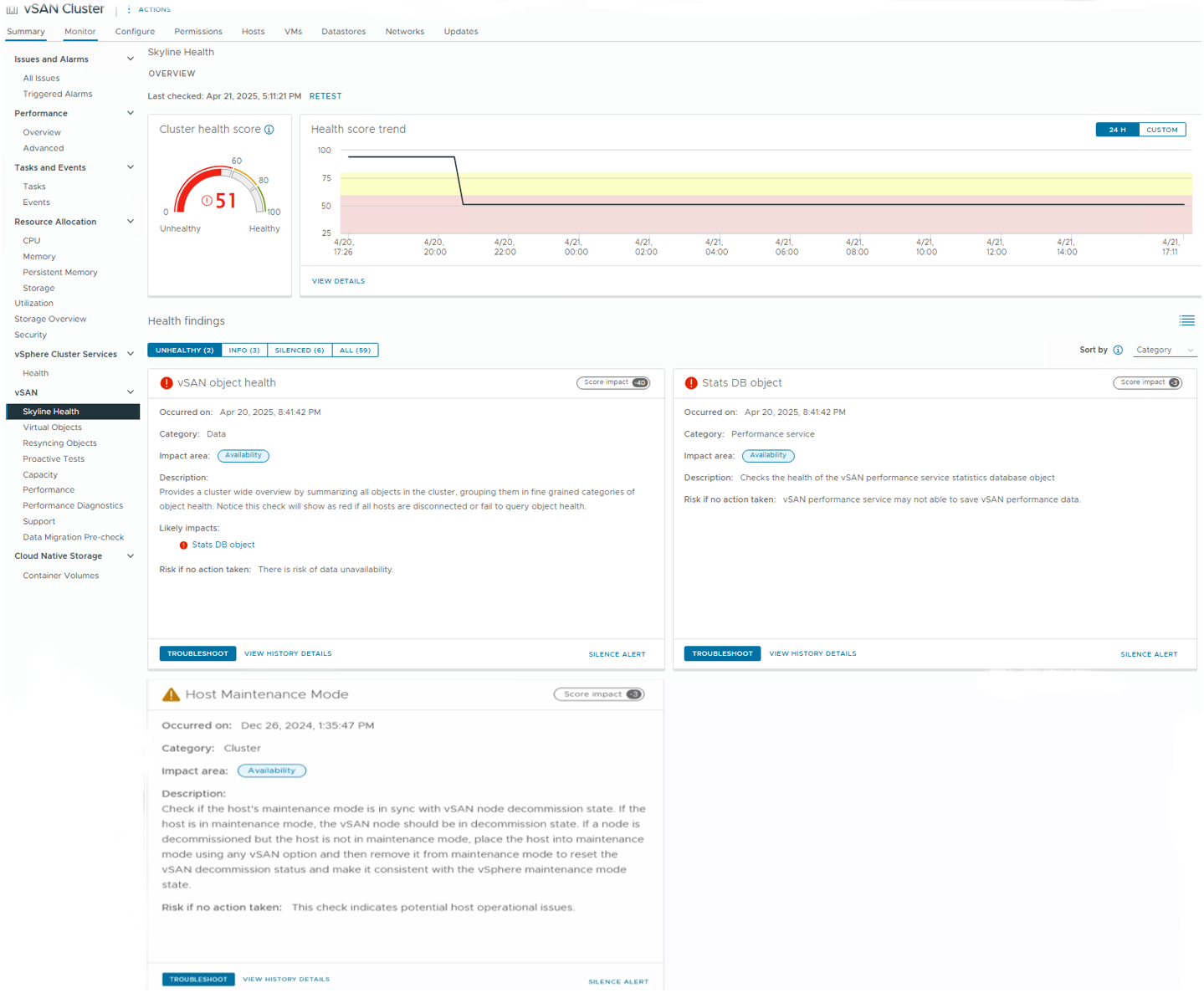Viewport: 1204px width, 993px height.
Task: Open the Actions menu dots icon
Action: pos(129,10)
